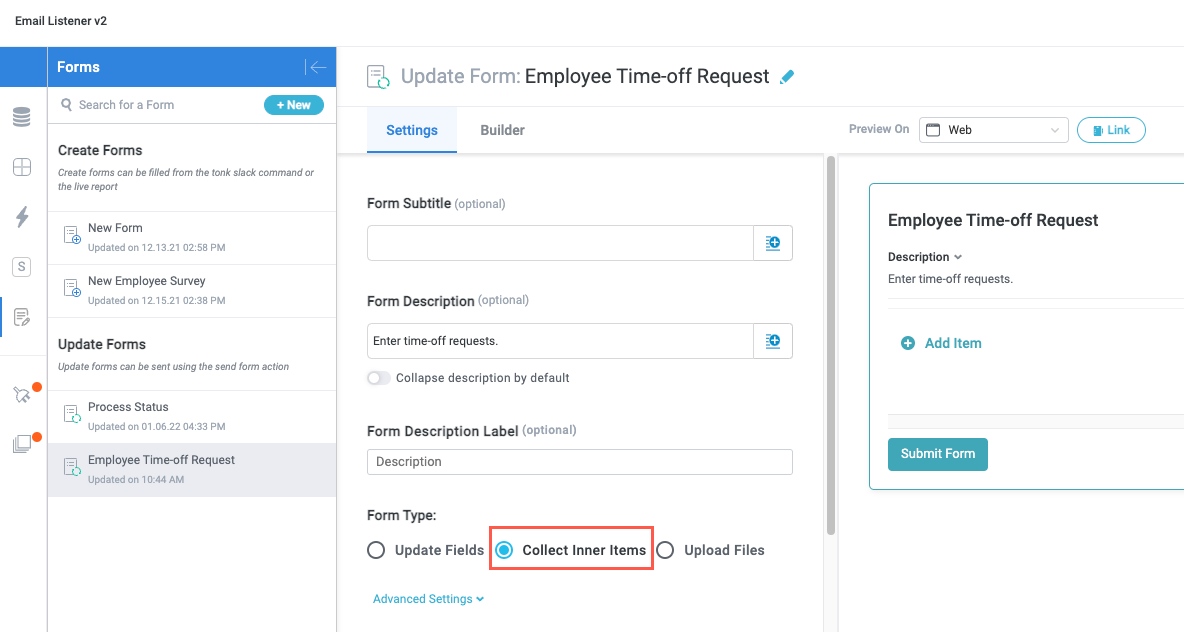Viewport: 1184px width, 632px height.
Task: Click insert-field icon next to Form Description
Action: pyautogui.click(x=772, y=341)
